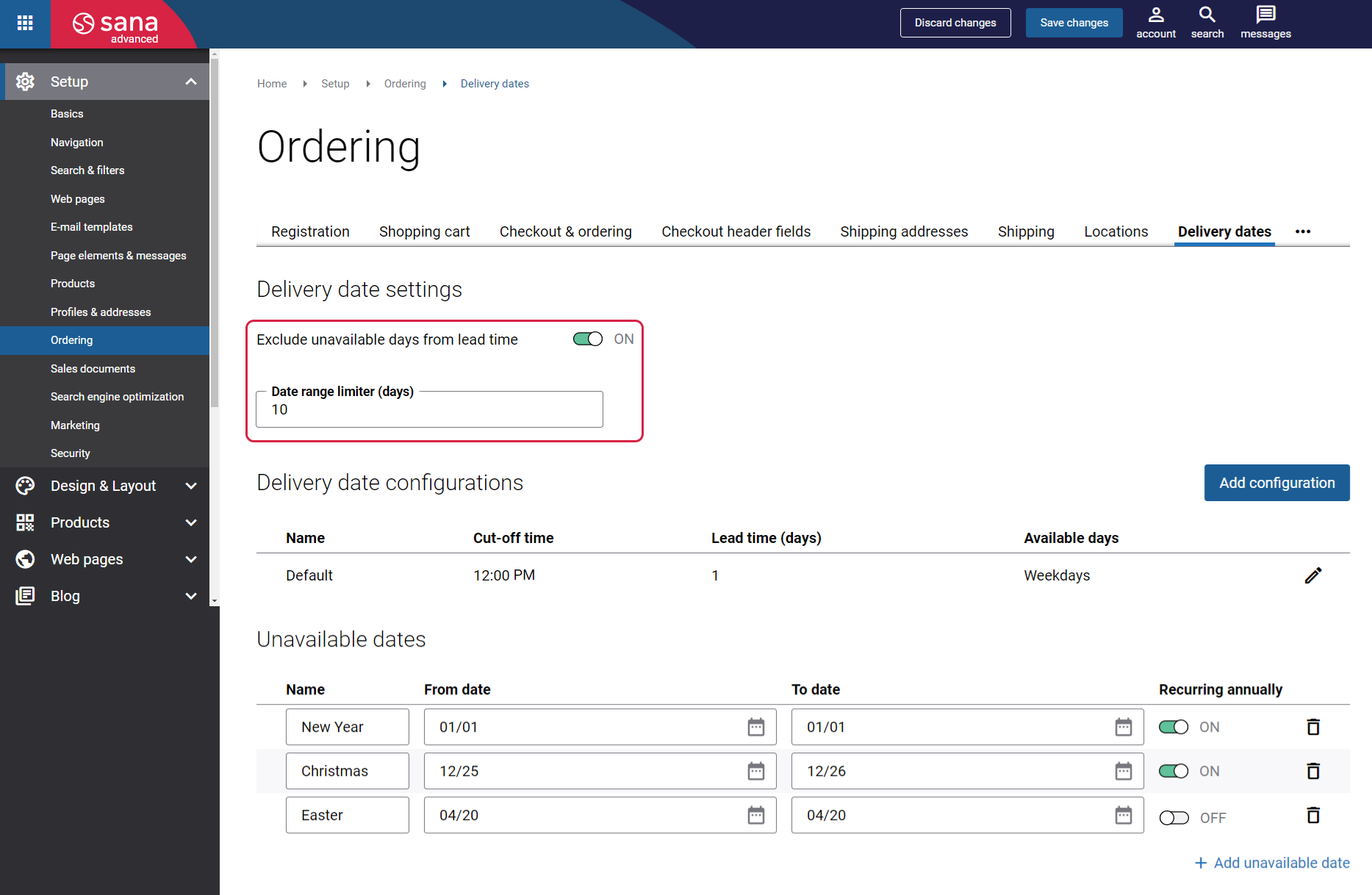The width and height of the screenshot is (1372, 895).
Task: Click the Web pages globe icon
Action: point(25,559)
